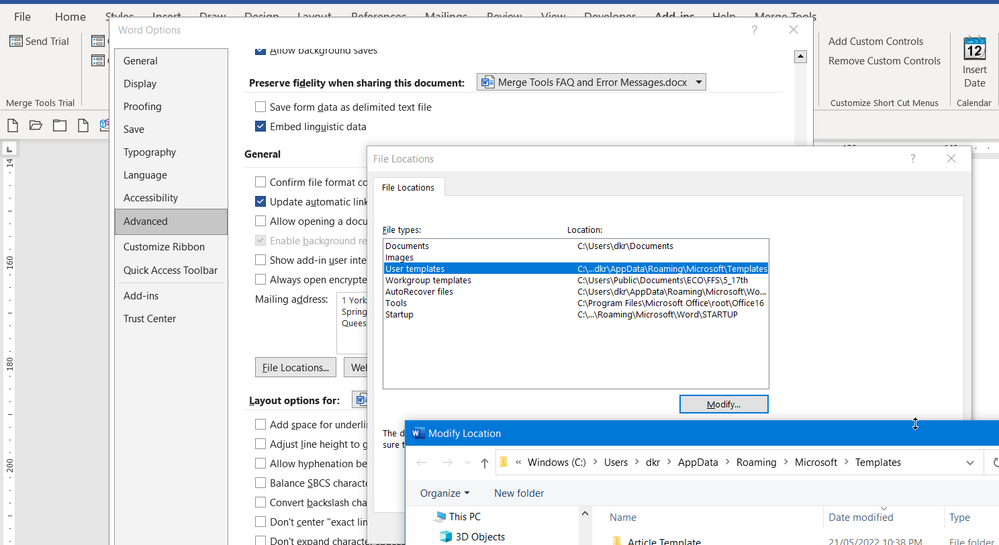
Task: Uncheck Update automatic links checkbox
Action: tap(260, 201)
